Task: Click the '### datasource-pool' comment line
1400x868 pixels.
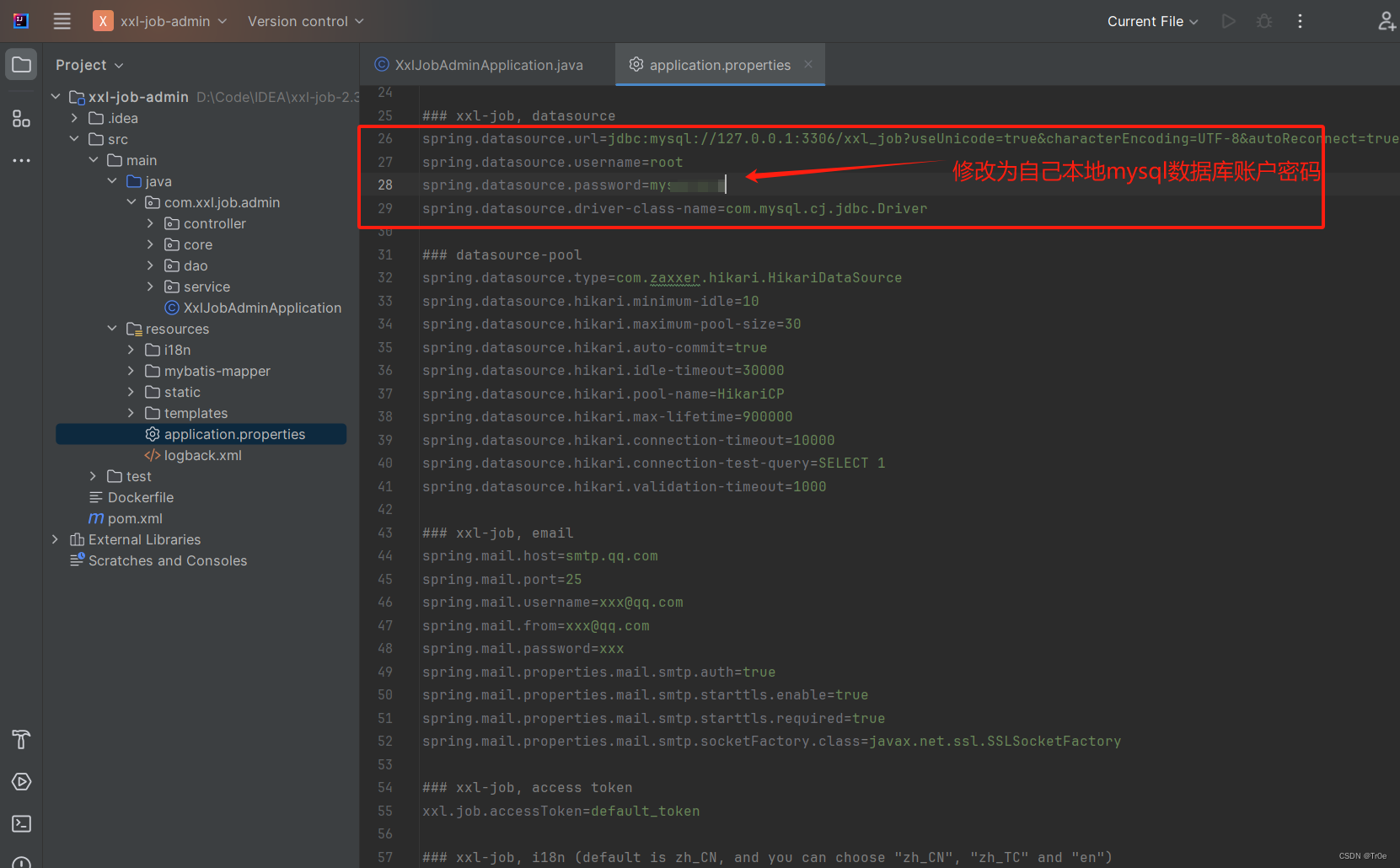Action: 502,255
